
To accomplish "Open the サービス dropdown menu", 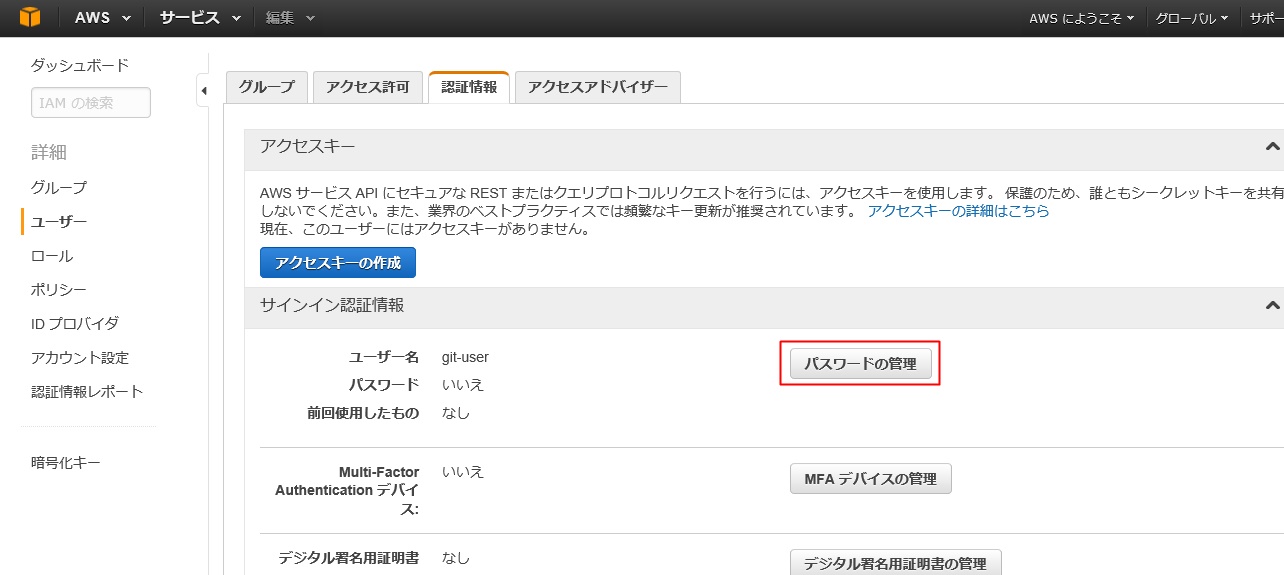I will [x=200, y=18].
